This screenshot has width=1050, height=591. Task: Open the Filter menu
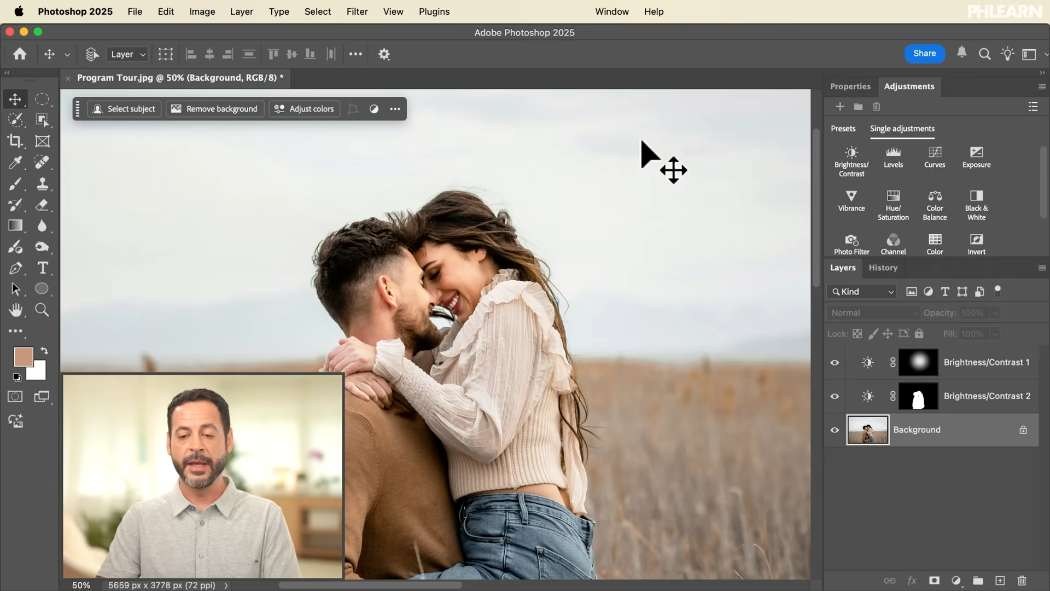357,11
